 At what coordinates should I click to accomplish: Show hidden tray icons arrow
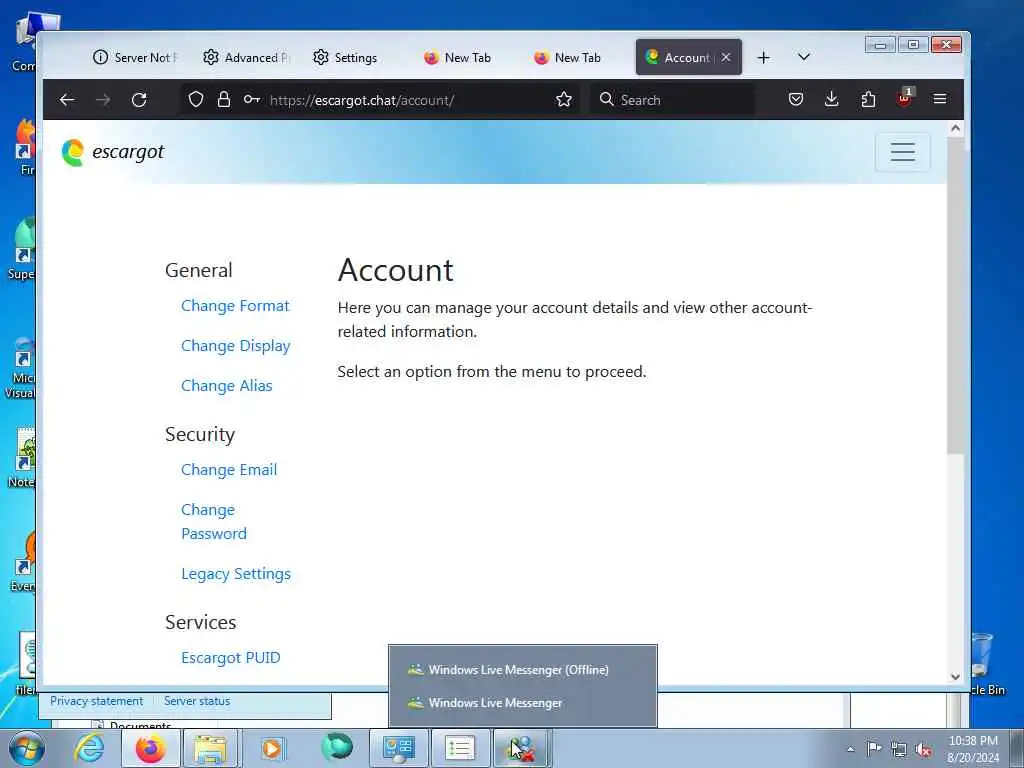tap(850, 749)
